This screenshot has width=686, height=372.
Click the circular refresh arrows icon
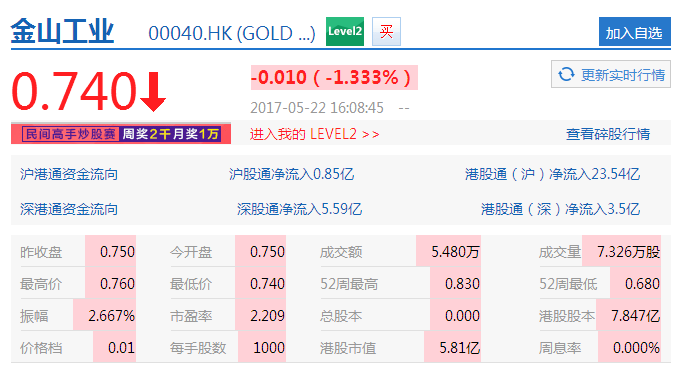point(566,74)
